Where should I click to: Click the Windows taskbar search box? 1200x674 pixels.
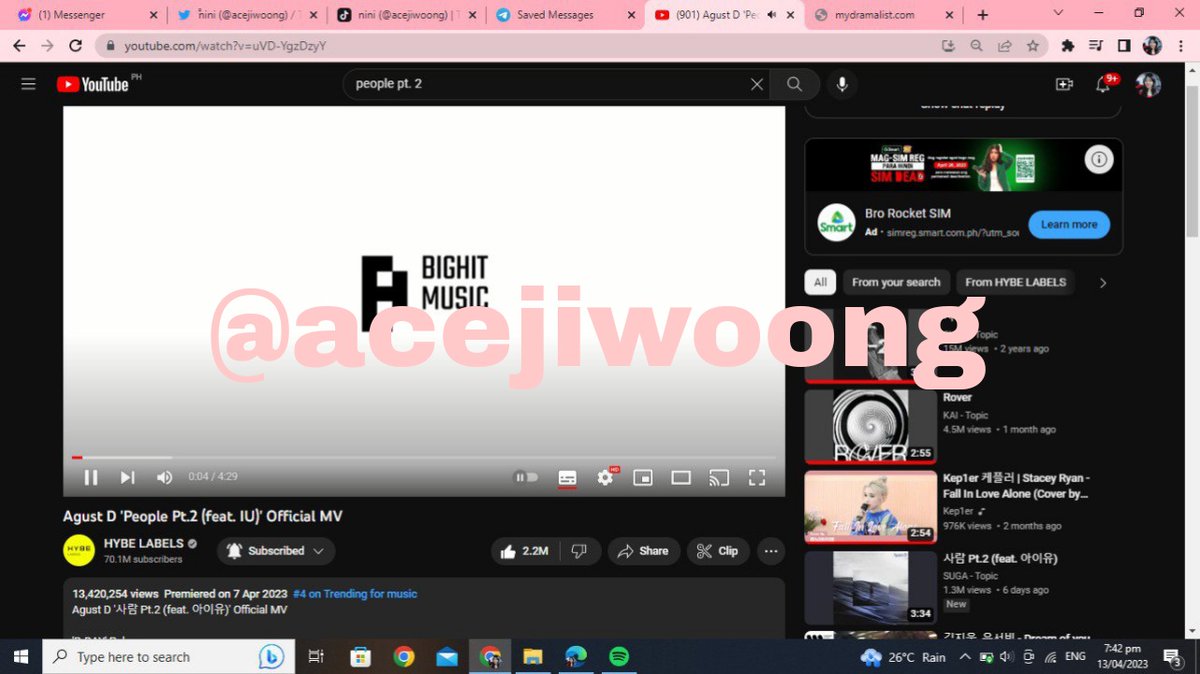point(168,657)
